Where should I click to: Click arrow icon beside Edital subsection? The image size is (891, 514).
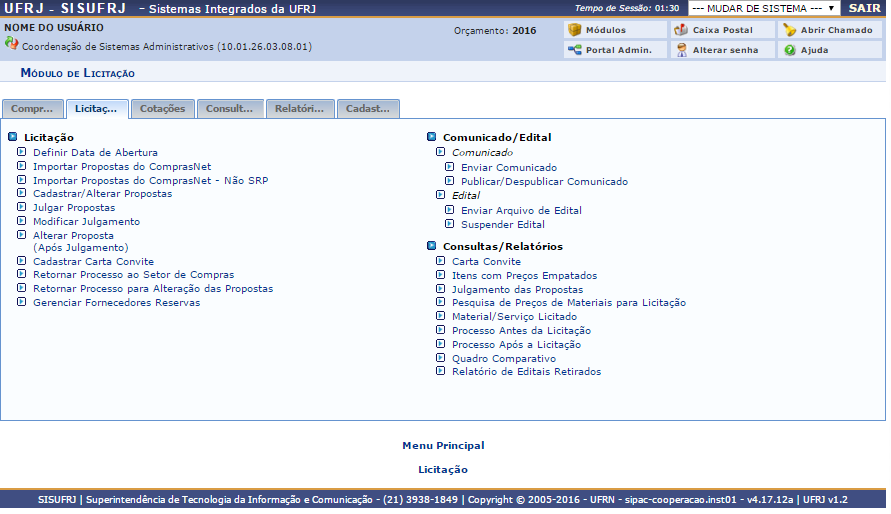(440, 195)
